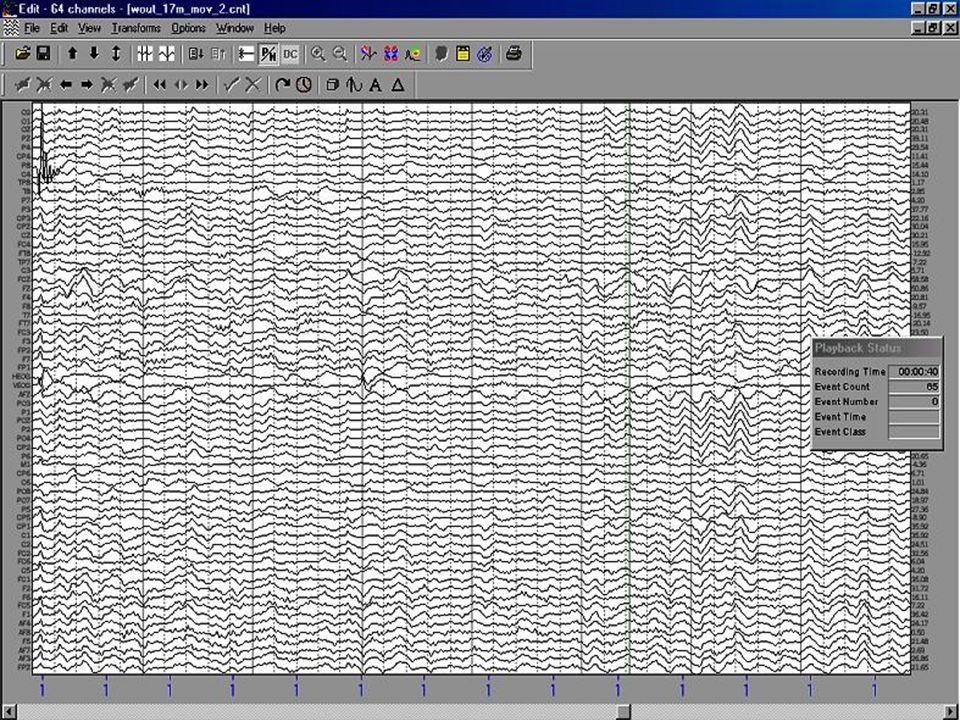Open a file with the folder icon
The width and height of the screenshot is (960, 720).
(23, 54)
